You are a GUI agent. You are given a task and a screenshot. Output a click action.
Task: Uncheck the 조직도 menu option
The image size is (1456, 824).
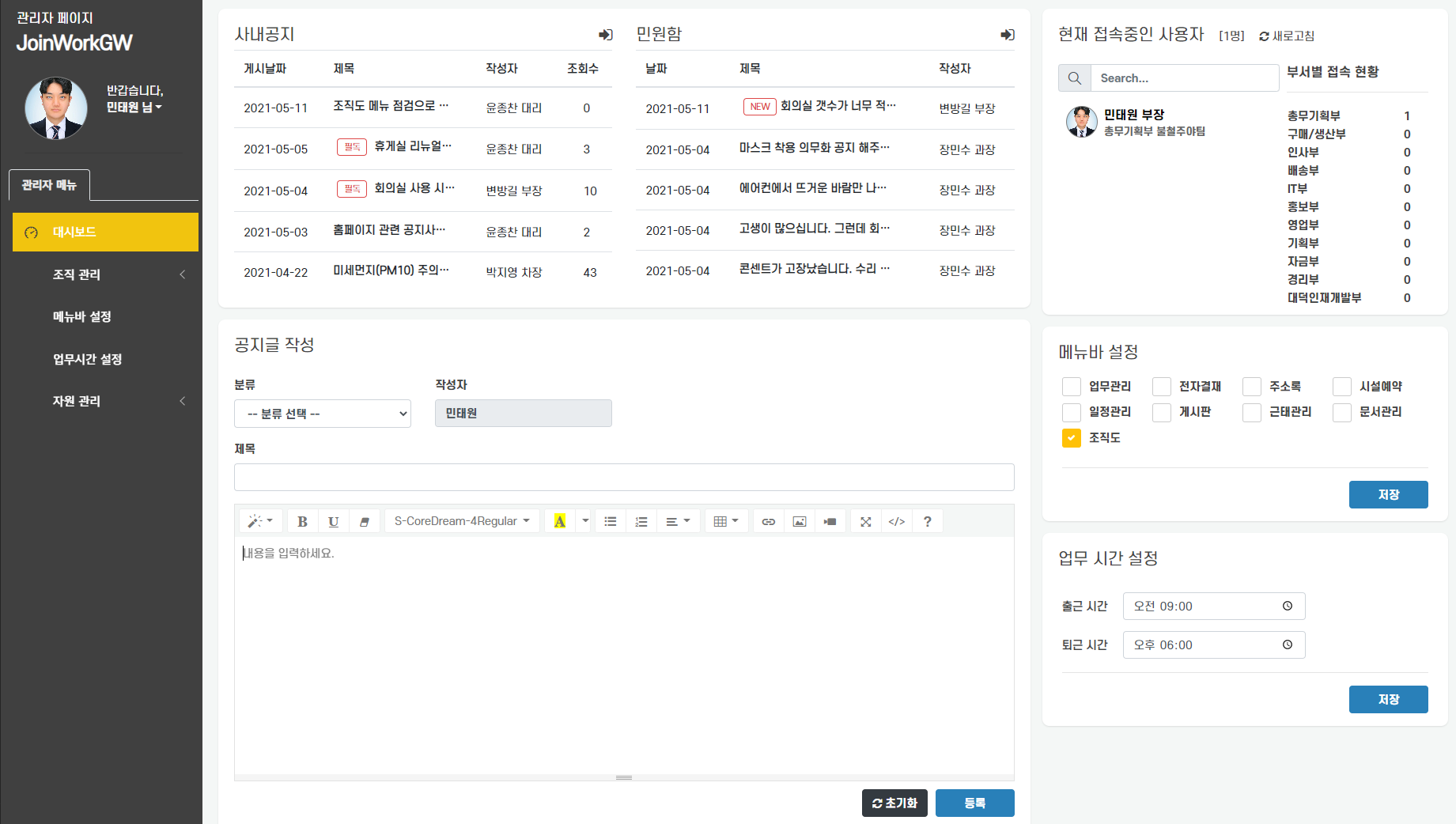click(1071, 437)
